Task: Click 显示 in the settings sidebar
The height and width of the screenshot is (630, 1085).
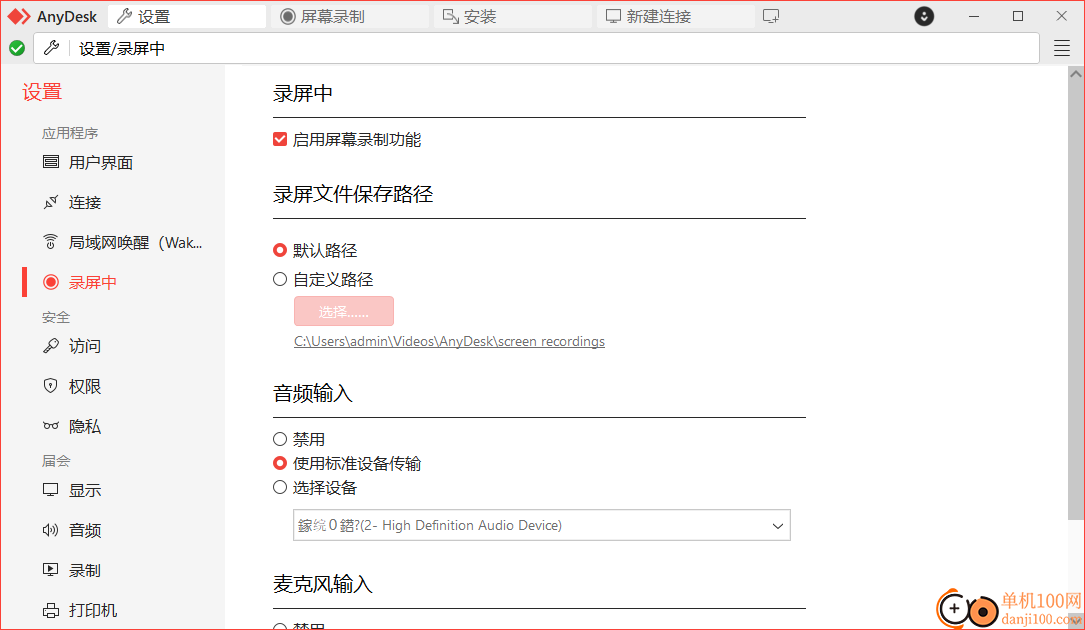Action: 85,491
